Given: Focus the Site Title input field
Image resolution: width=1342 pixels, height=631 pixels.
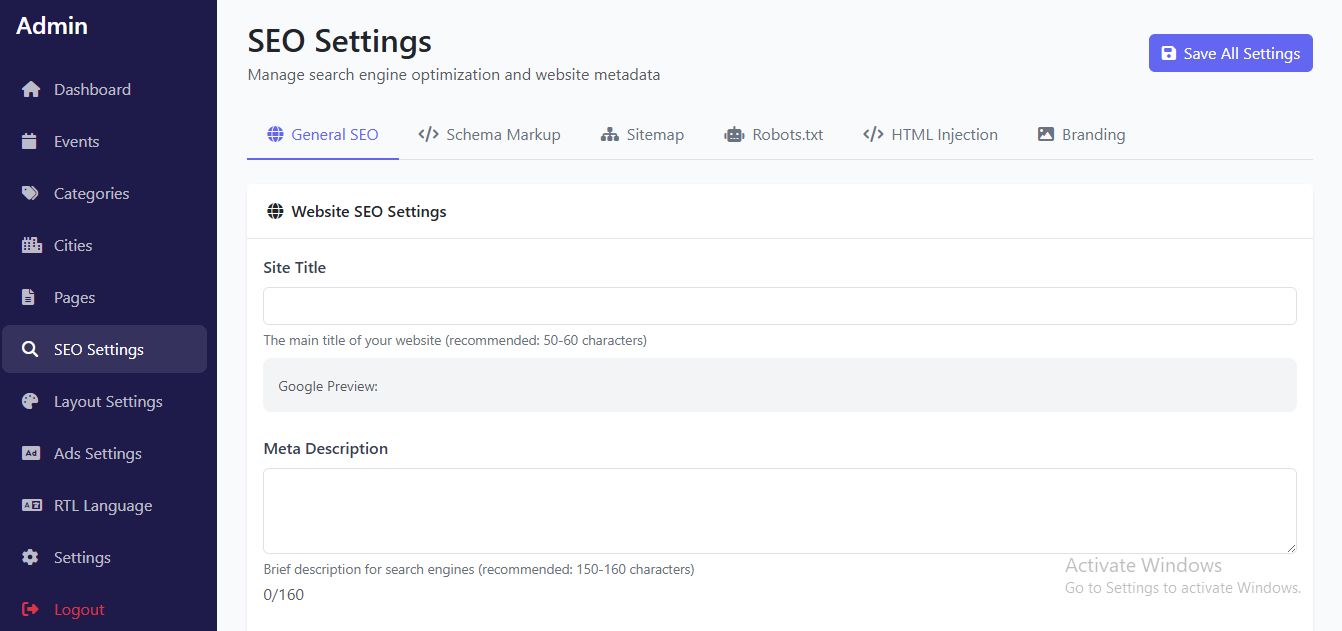Looking at the screenshot, I should (779, 306).
